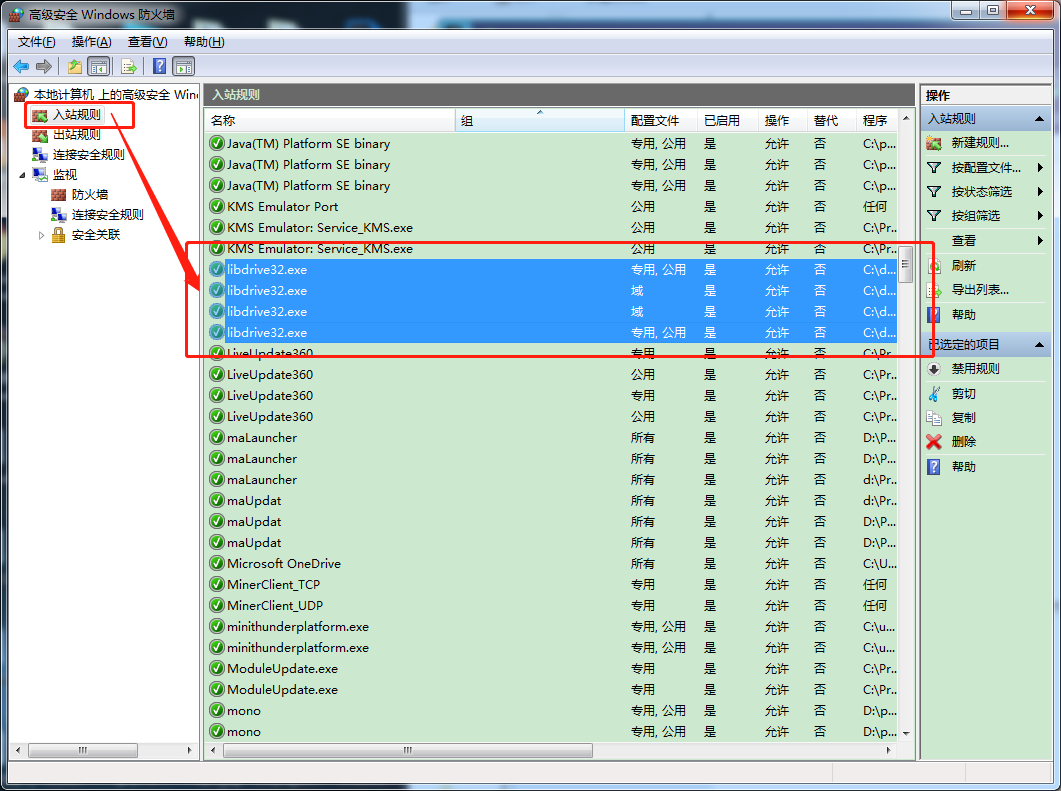Select 入站规则 in the tree
The image size is (1061, 791).
tap(77, 115)
